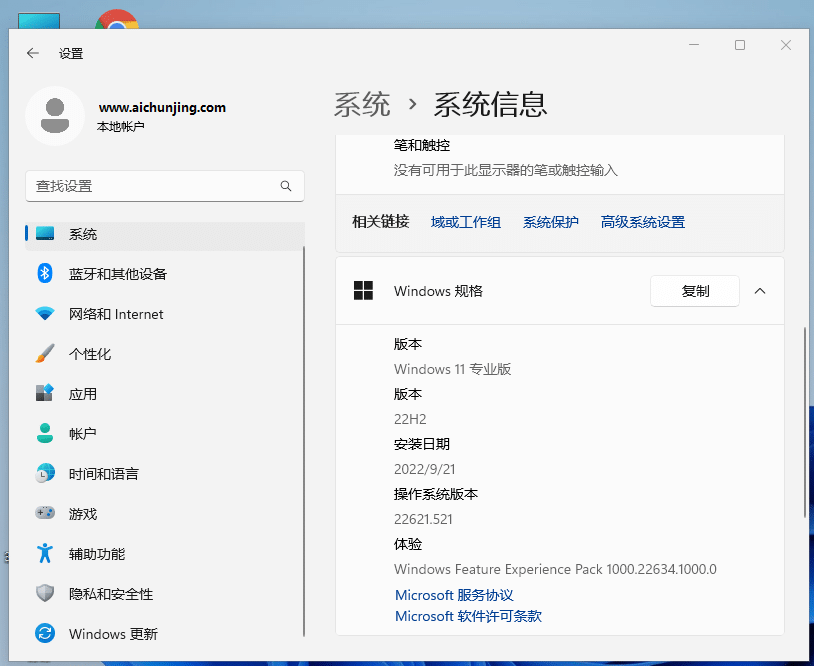Maximize the Settings window
This screenshot has width=814, height=666.
[740, 45]
